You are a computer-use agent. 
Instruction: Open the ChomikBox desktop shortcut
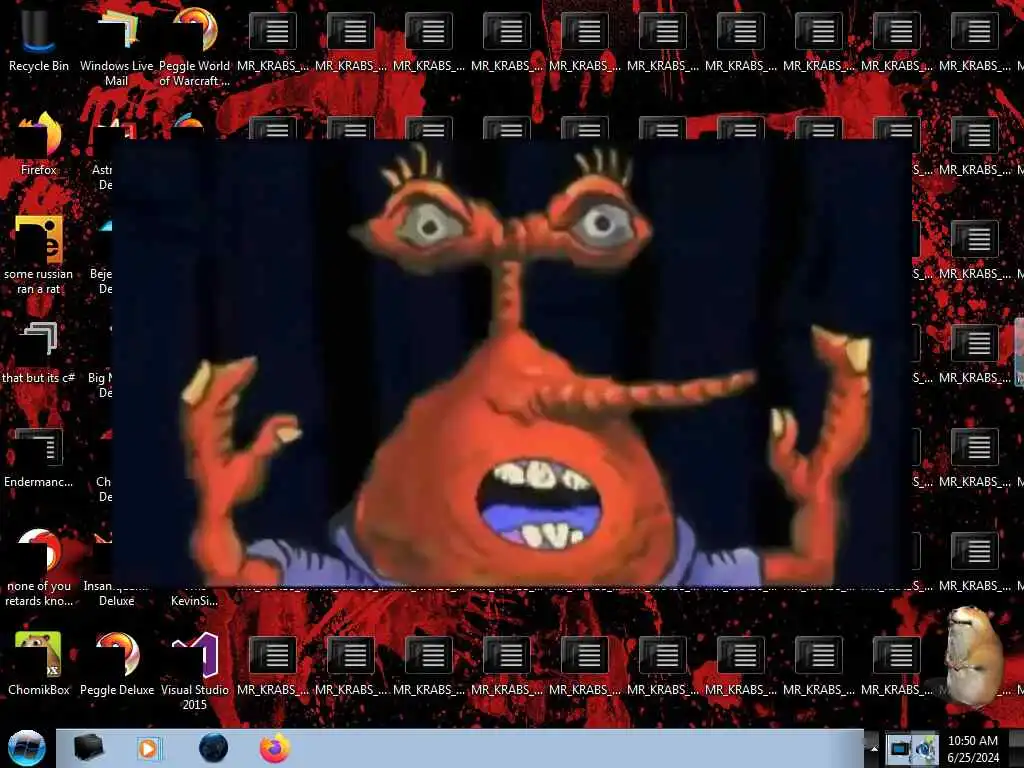[38, 664]
